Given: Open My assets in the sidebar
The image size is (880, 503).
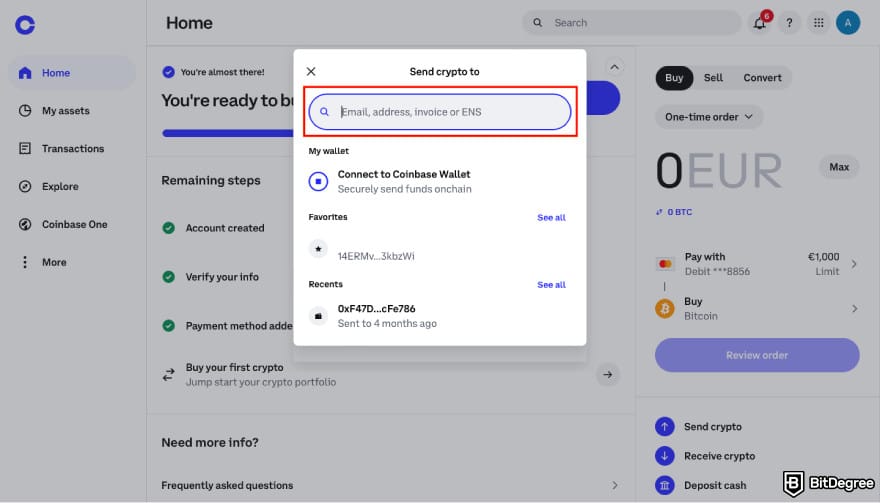Looking at the screenshot, I should [x=72, y=111].
